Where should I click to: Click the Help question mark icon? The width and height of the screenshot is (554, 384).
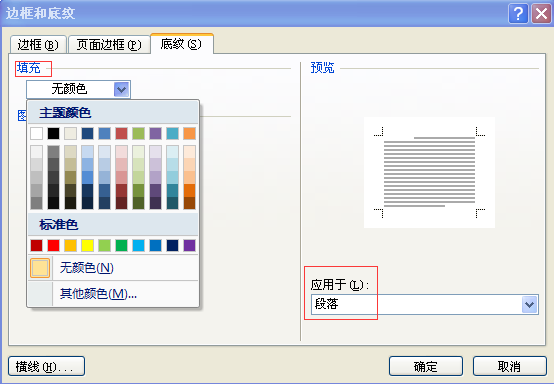pos(518,14)
